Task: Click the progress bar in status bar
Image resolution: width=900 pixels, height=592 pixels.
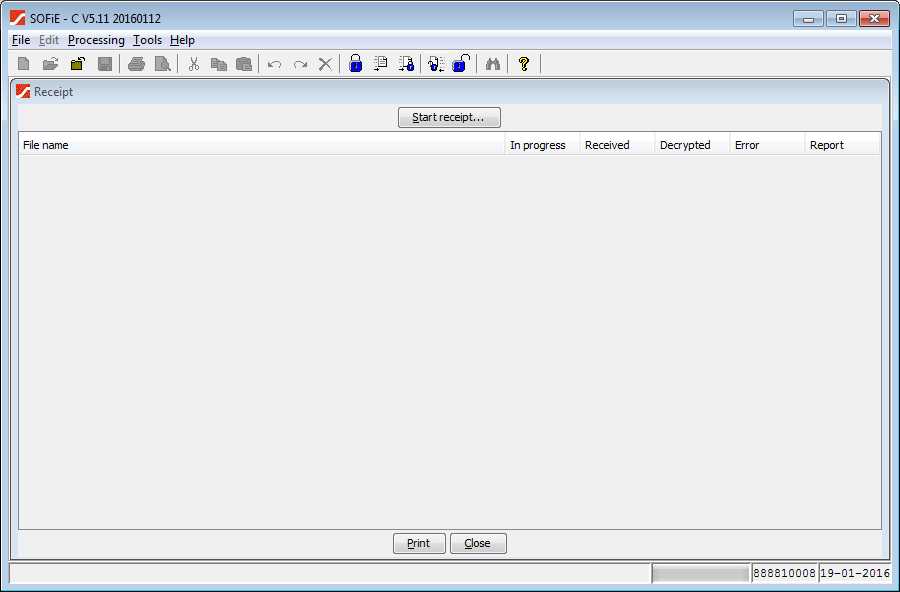Action: [x=700, y=574]
